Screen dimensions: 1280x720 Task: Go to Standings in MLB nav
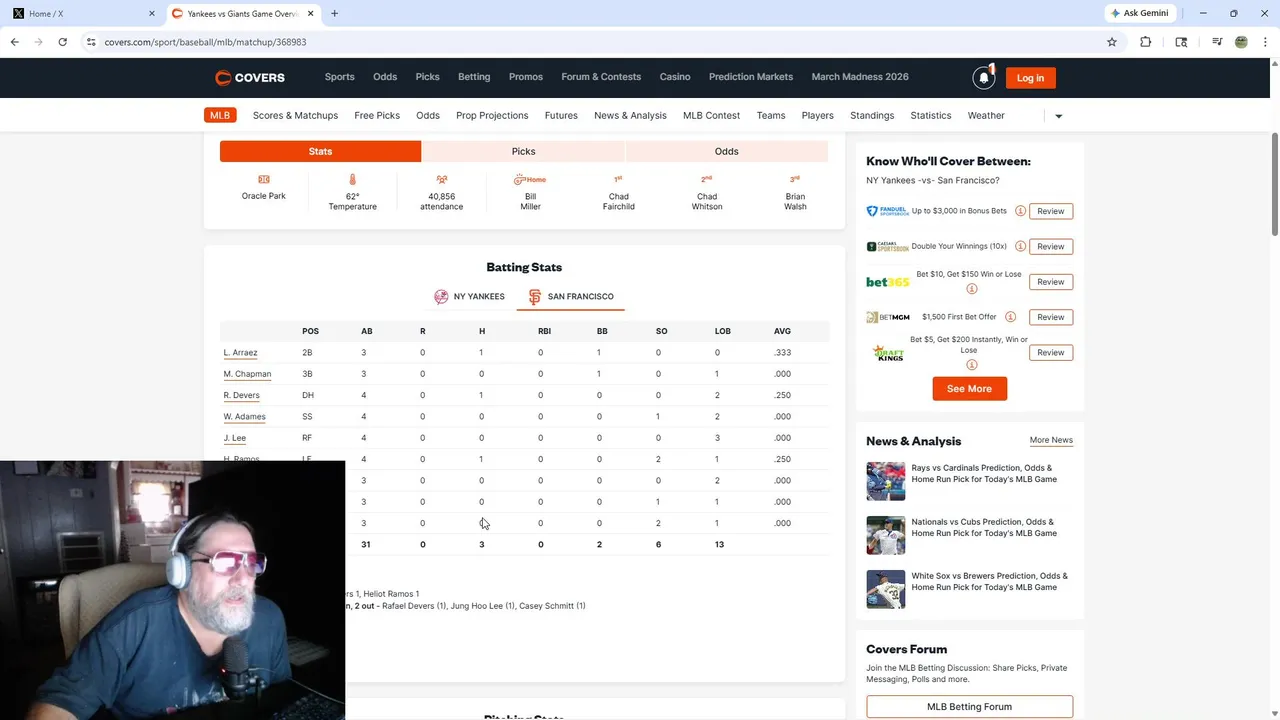[872, 116]
